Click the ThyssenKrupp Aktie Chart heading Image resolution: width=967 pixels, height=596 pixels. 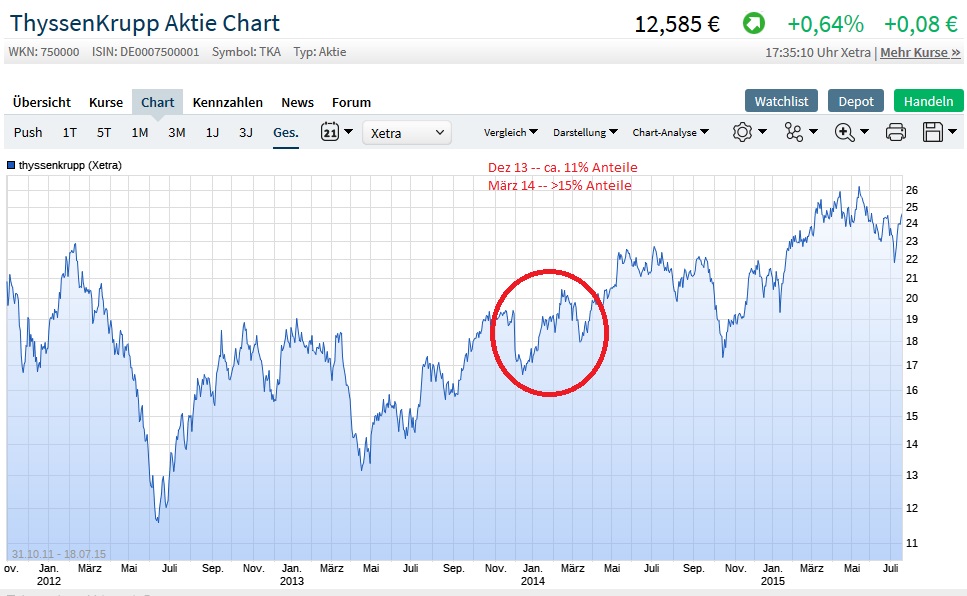coord(145,23)
